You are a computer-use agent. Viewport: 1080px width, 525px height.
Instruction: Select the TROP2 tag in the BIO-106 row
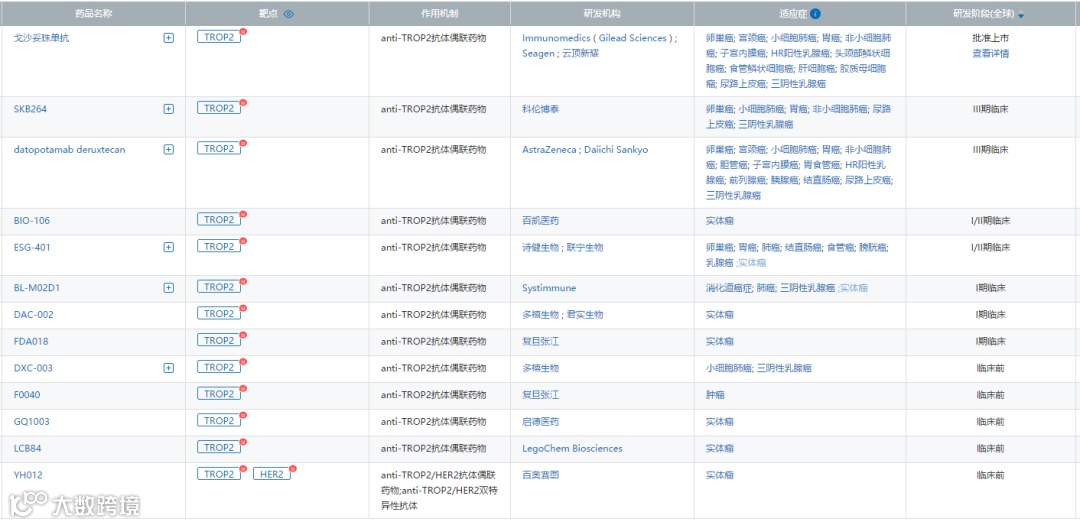coord(219,220)
